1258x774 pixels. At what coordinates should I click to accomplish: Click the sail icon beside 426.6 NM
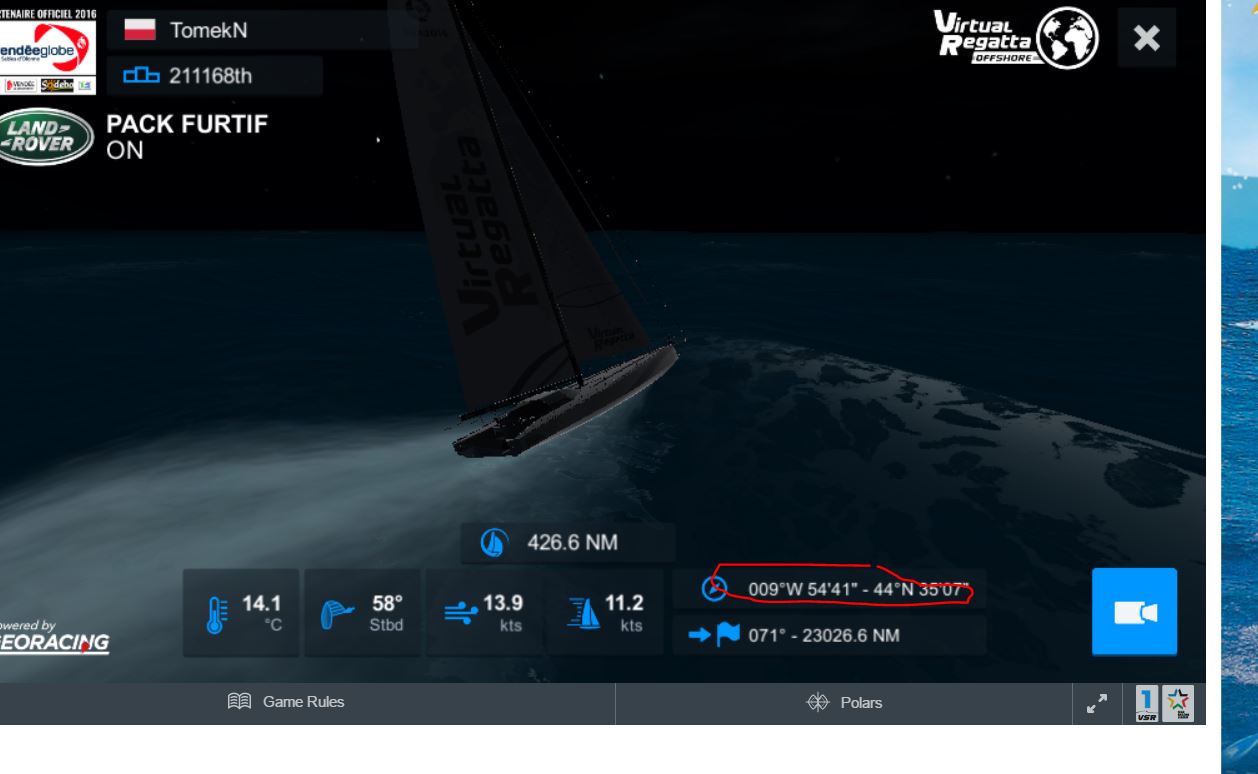click(494, 543)
